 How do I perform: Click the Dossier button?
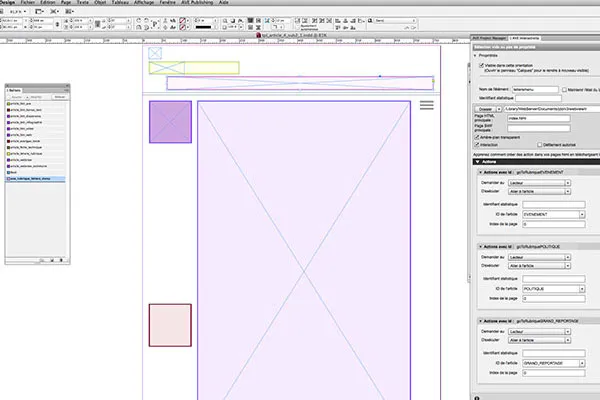coord(485,109)
